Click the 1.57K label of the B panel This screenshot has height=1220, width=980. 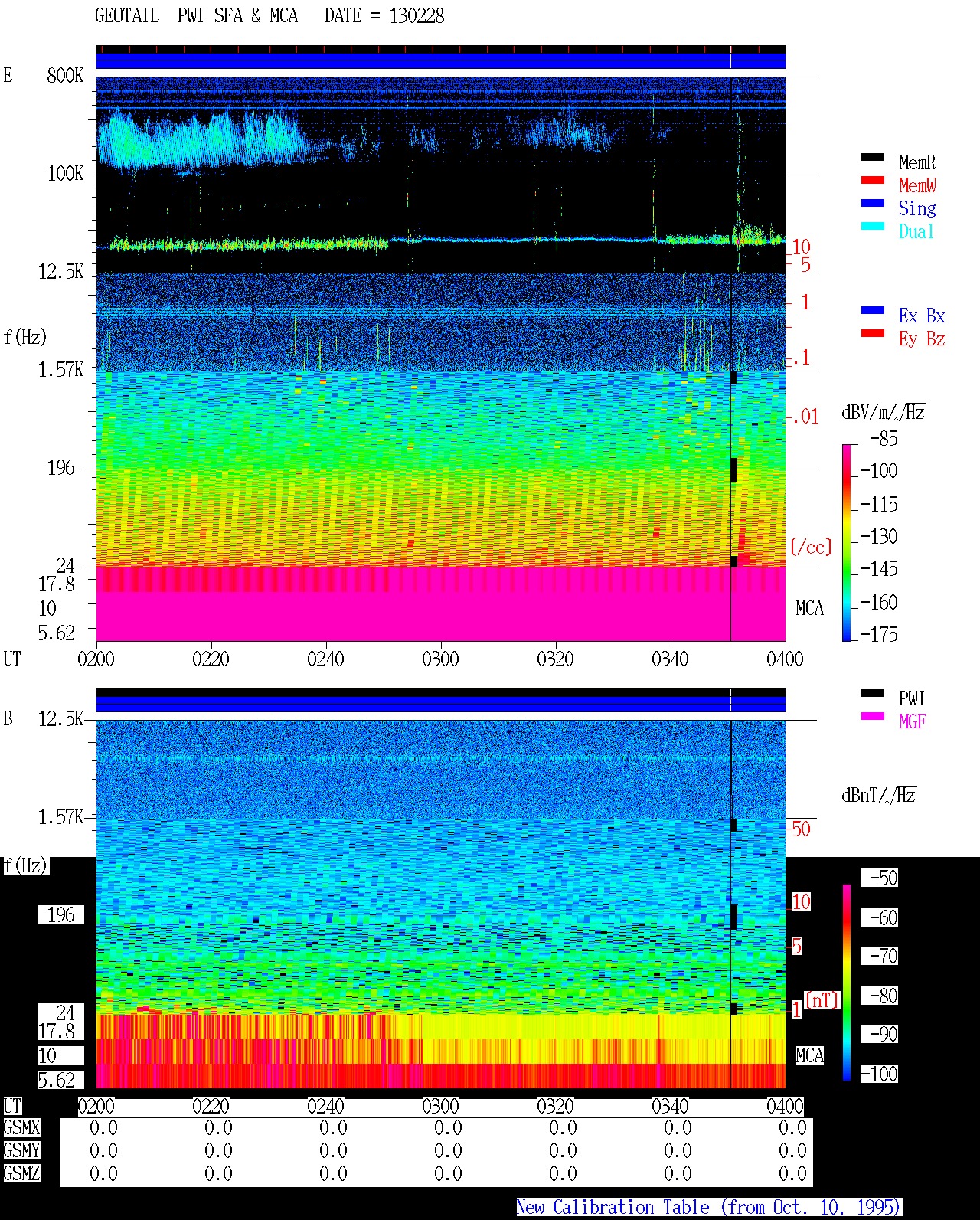coord(60,817)
